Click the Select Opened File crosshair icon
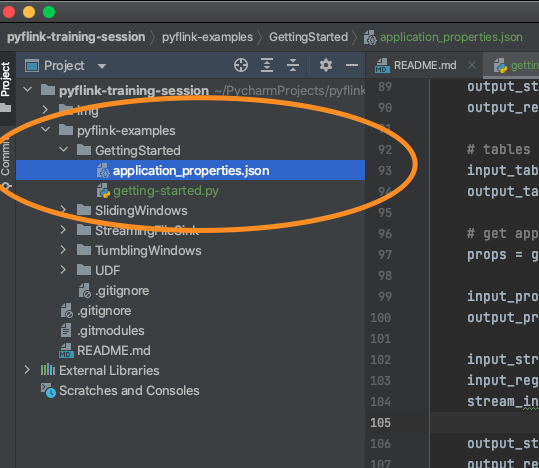 point(241,65)
